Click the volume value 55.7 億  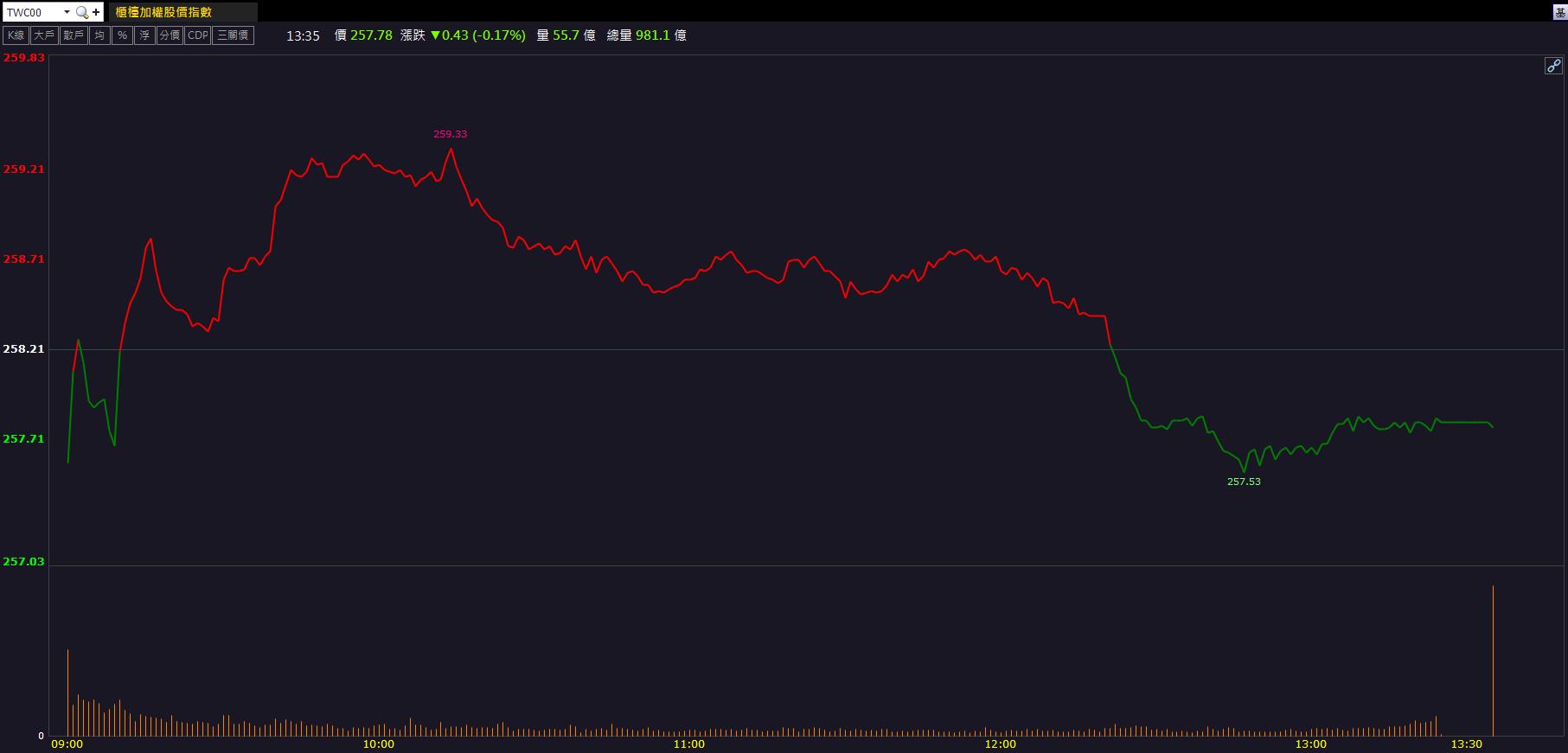click(x=574, y=35)
